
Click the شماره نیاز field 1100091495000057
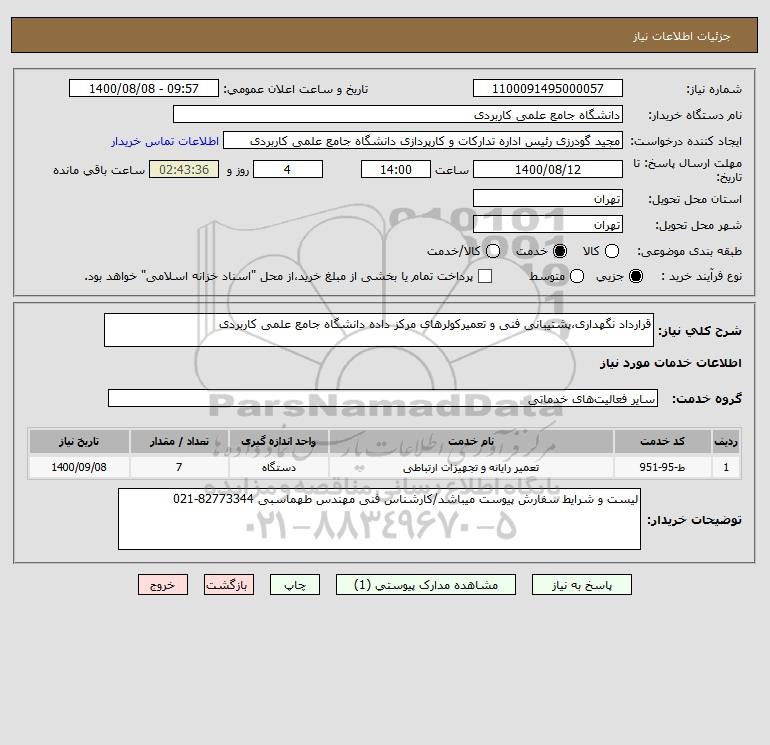click(x=548, y=88)
